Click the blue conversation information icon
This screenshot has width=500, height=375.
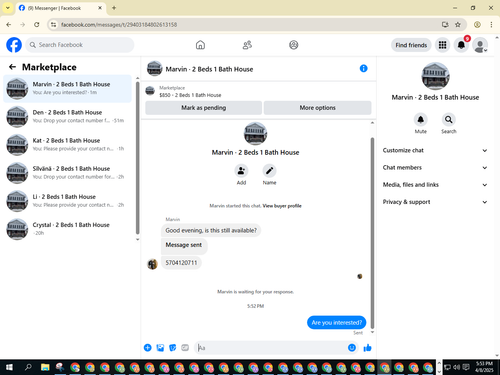click(363, 68)
